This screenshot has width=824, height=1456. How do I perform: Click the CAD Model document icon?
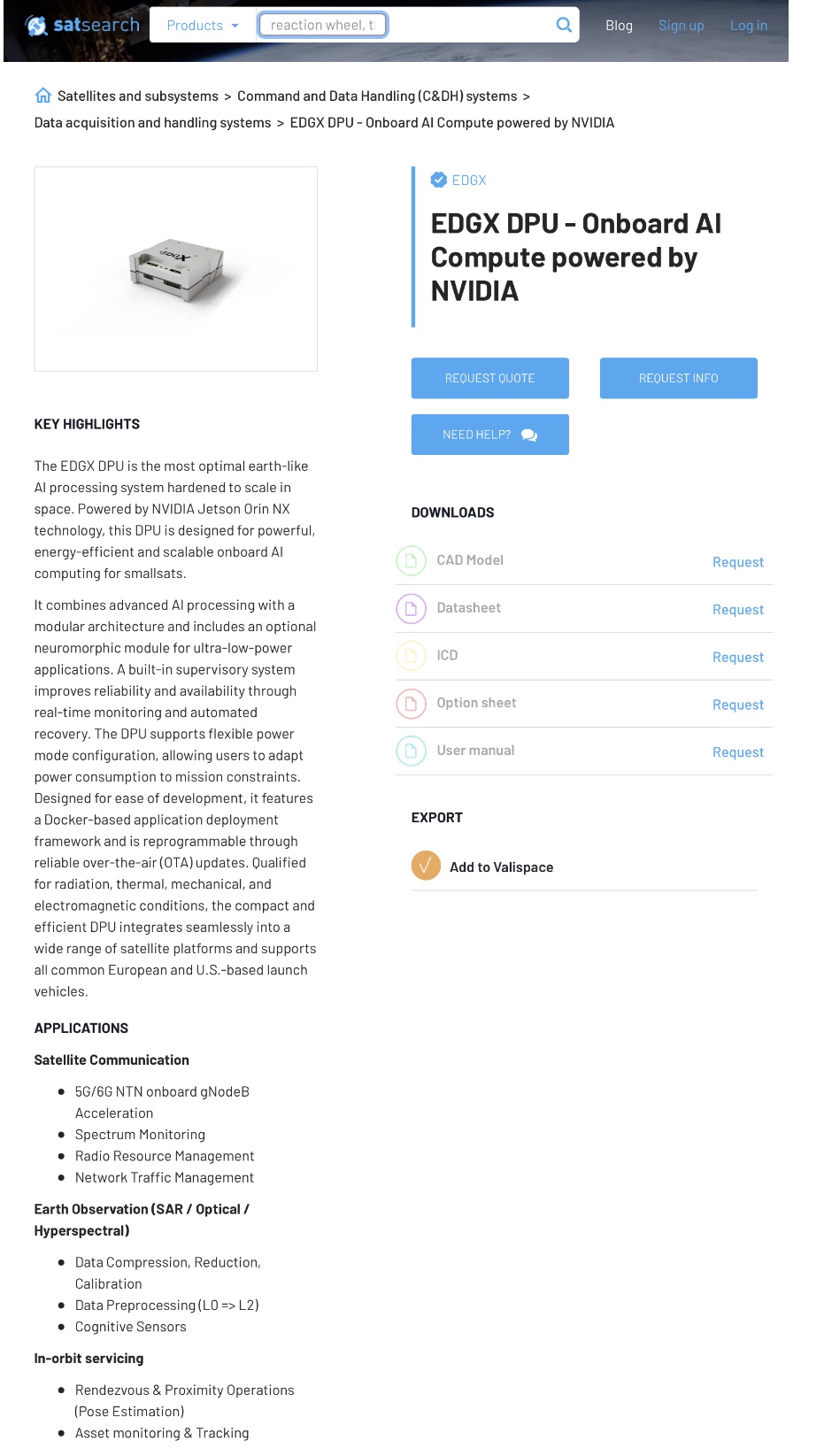(x=411, y=560)
